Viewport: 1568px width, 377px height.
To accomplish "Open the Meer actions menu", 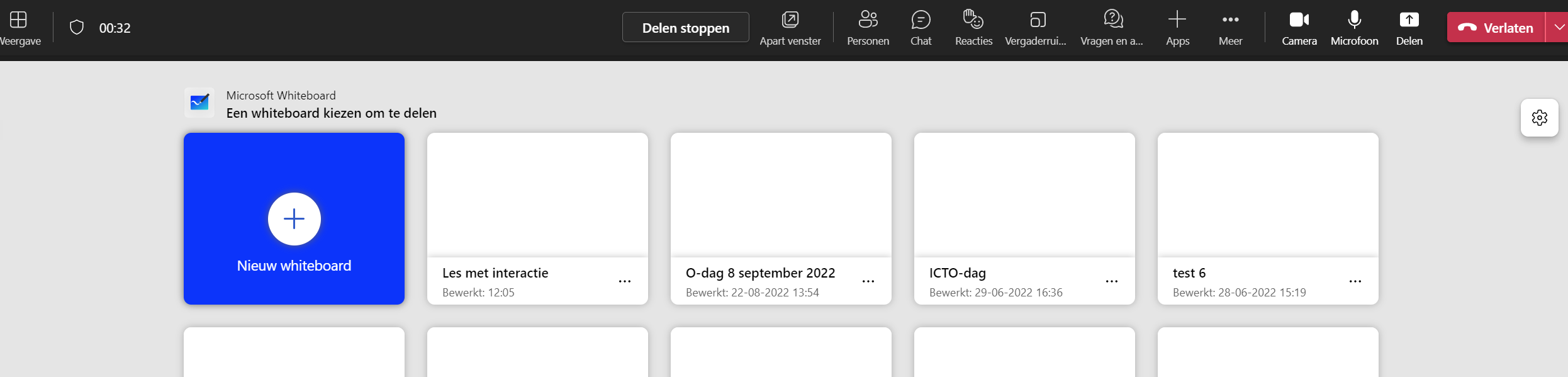I will pyautogui.click(x=1230, y=28).
